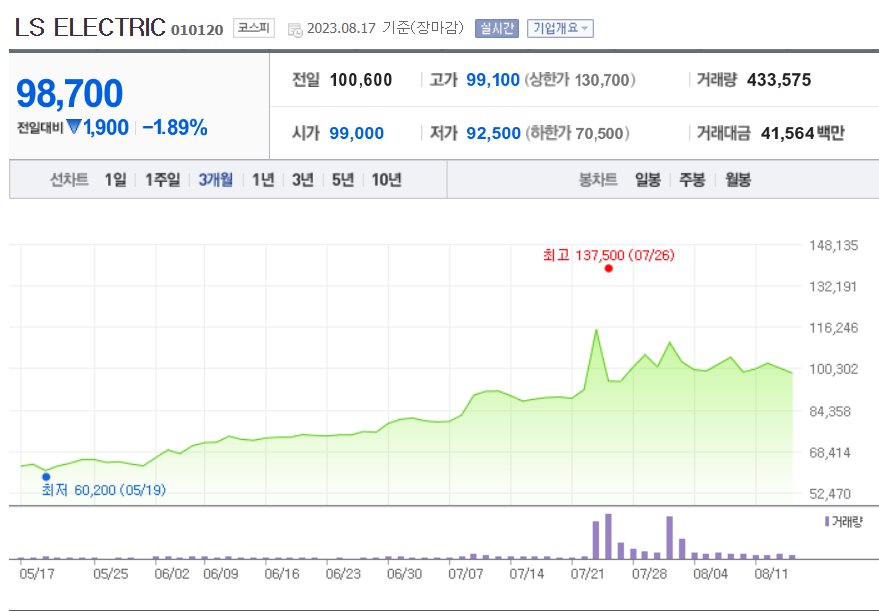Click the purple 거래량 legend swatch
879x611 pixels.
827,522
